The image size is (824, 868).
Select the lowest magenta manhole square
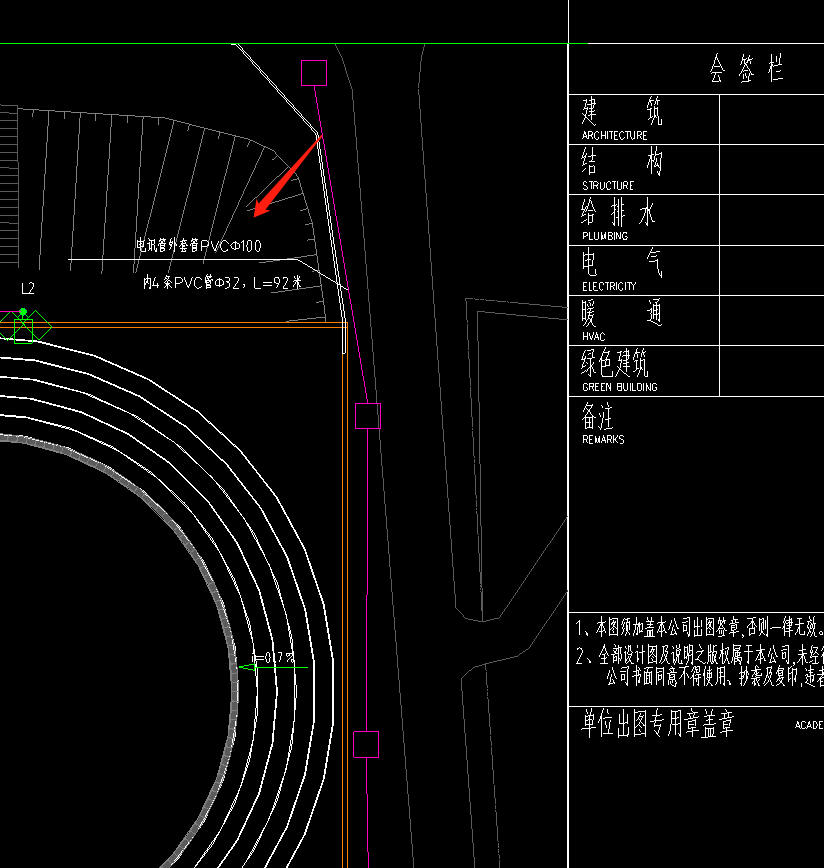[x=366, y=745]
